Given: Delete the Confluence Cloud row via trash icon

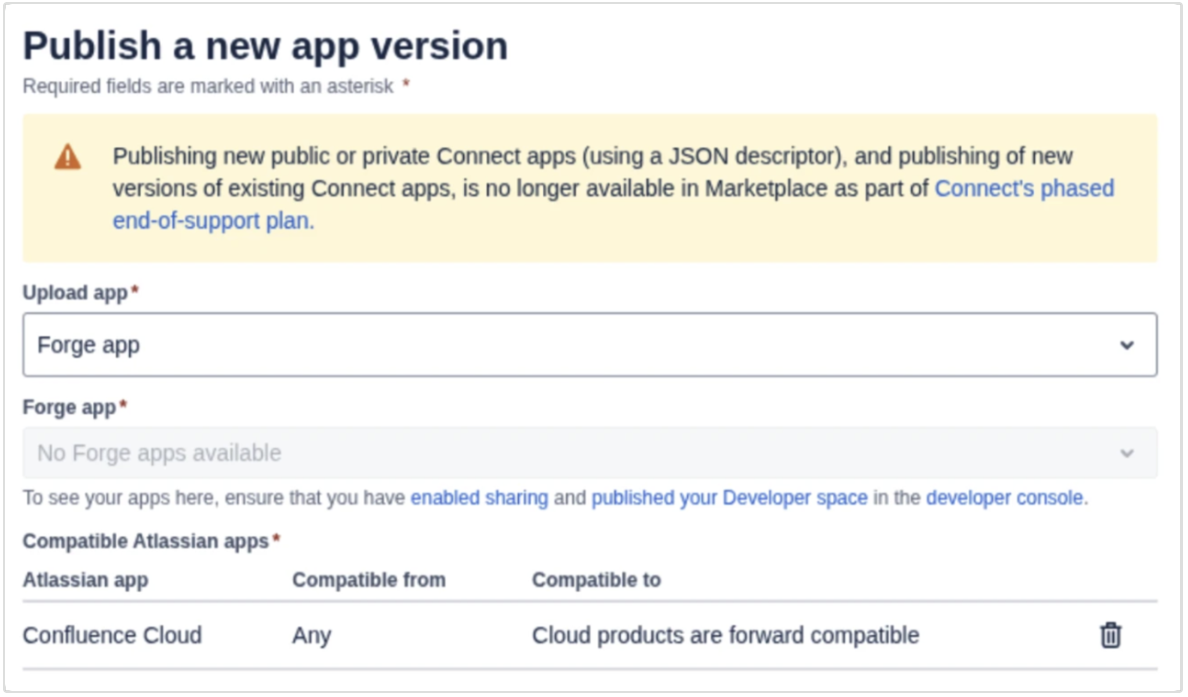Looking at the screenshot, I should tap(1110, 635).
